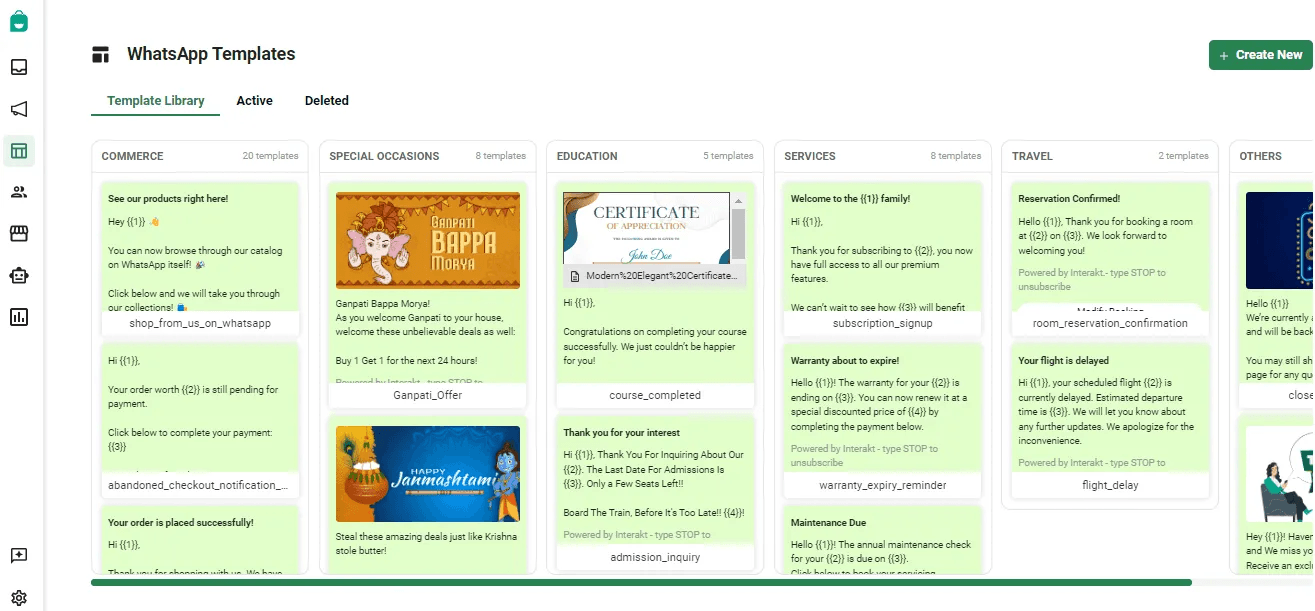
Task: Click the highlighted Templates grid icon
Action: (19, 150)
